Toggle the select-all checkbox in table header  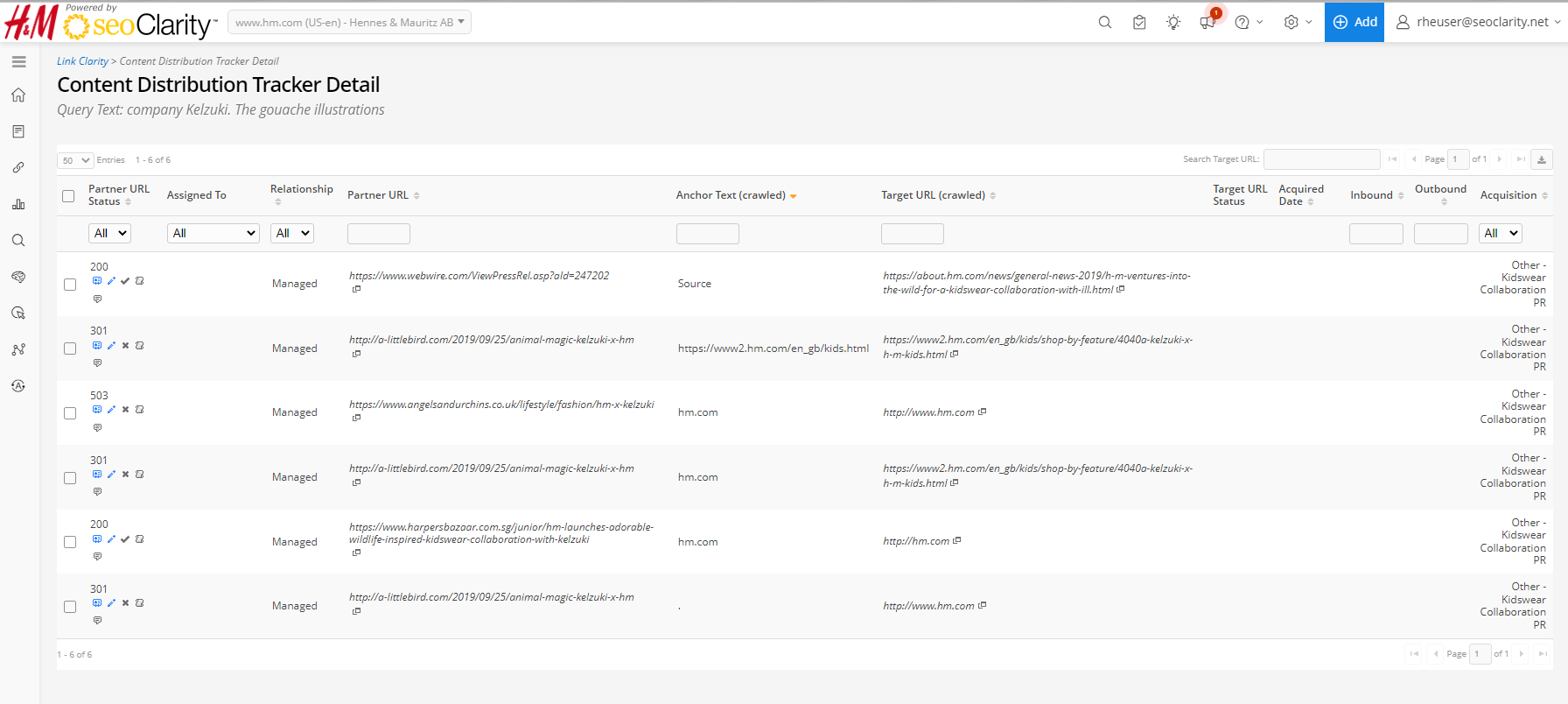(x=68, y=195)
